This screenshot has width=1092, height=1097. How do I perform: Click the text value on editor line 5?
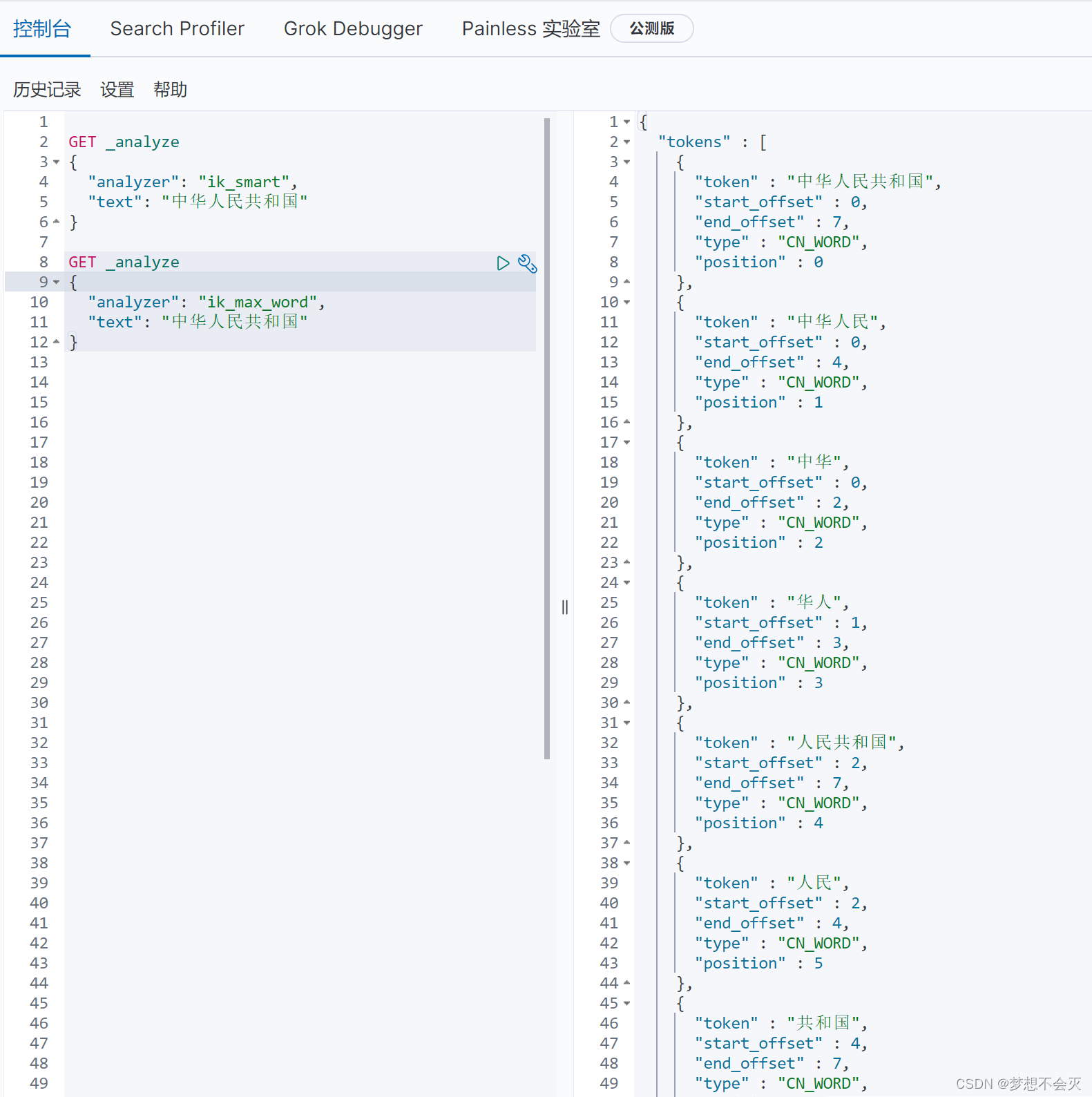tap(235, 202)
